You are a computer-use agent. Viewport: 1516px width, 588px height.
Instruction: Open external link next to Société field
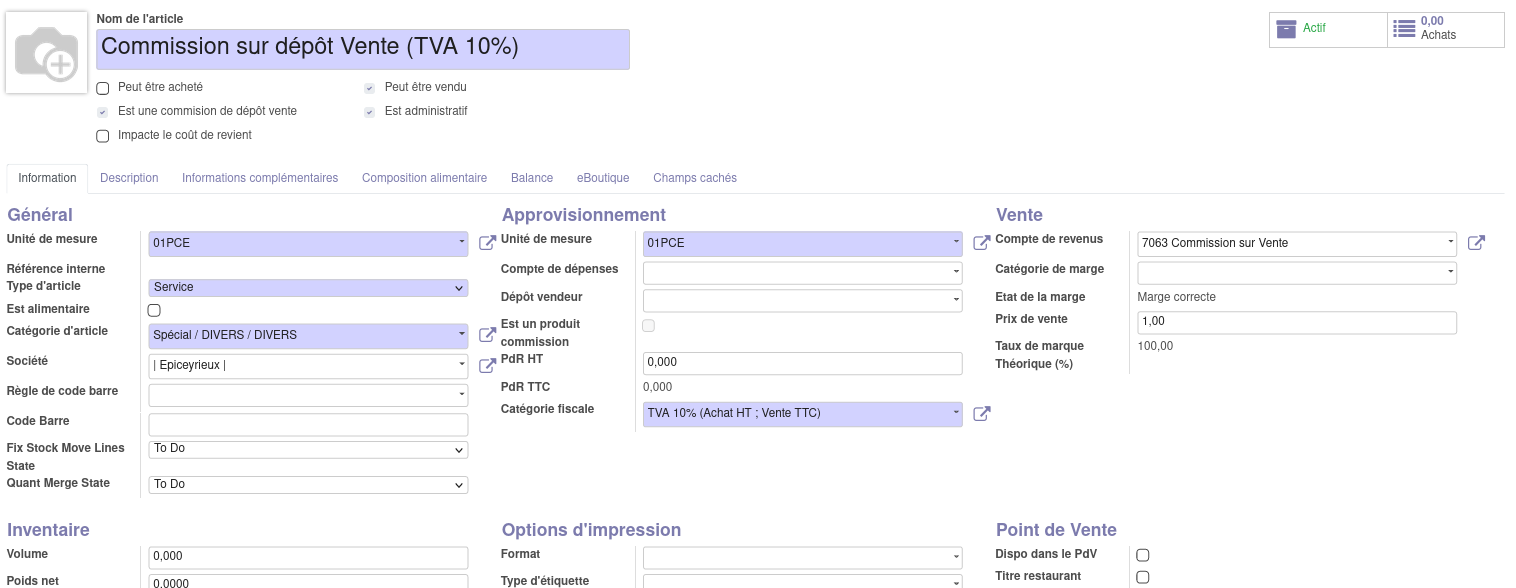[x=487, y=365]
